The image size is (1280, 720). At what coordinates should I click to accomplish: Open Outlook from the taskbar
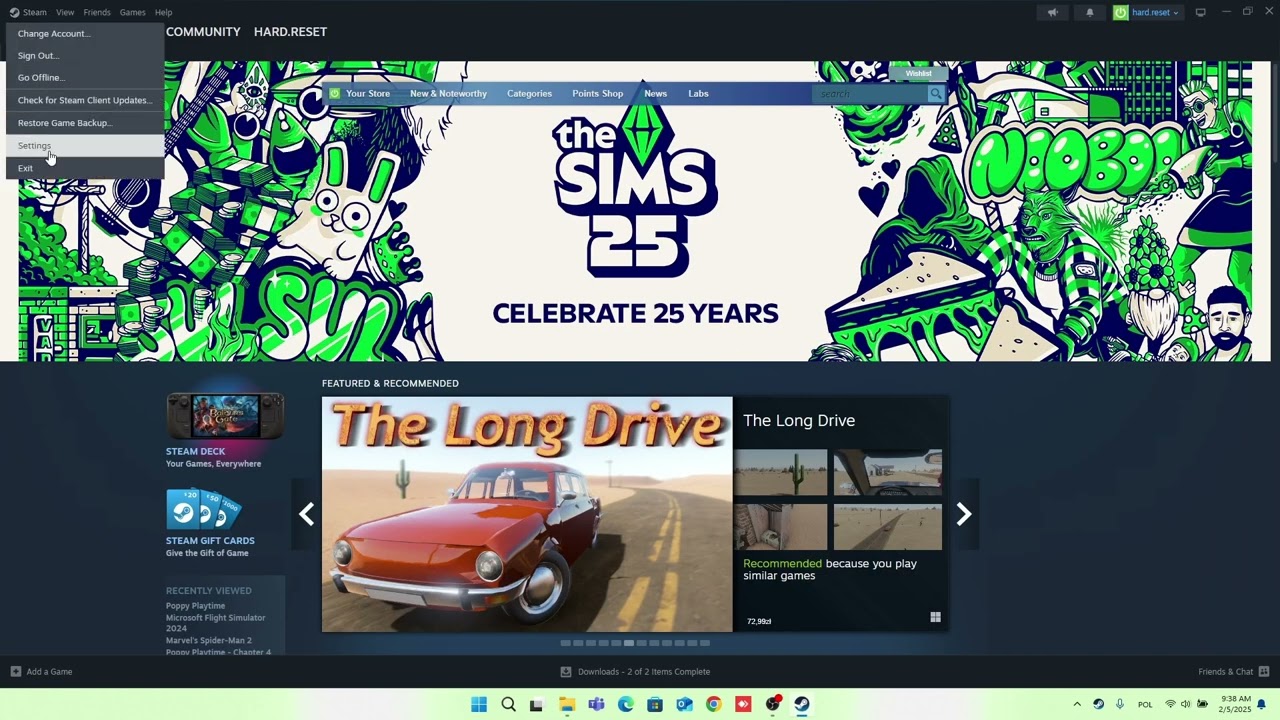(x=684, y=704)
